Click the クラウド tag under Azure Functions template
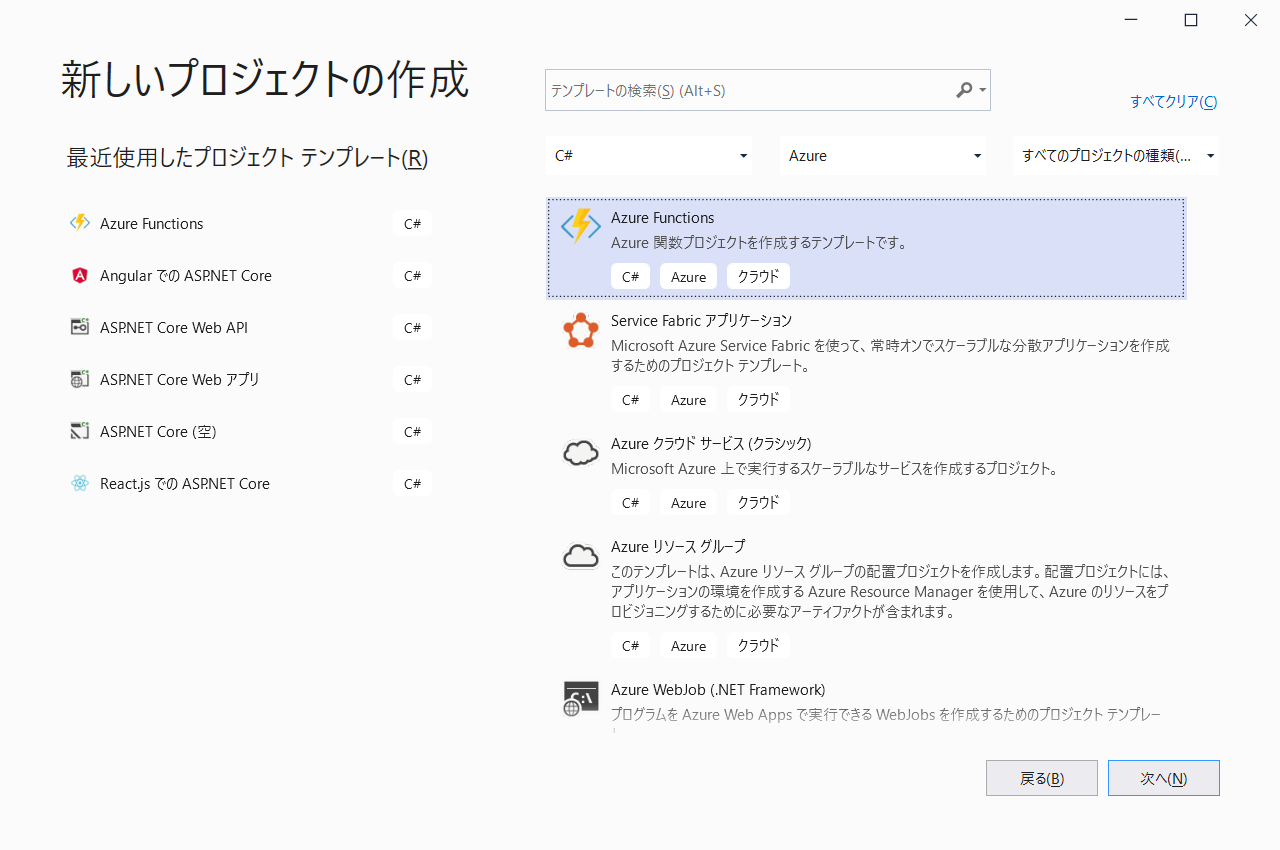The width and height of the screenshot is (1280, 850). (x=758, y=277)
